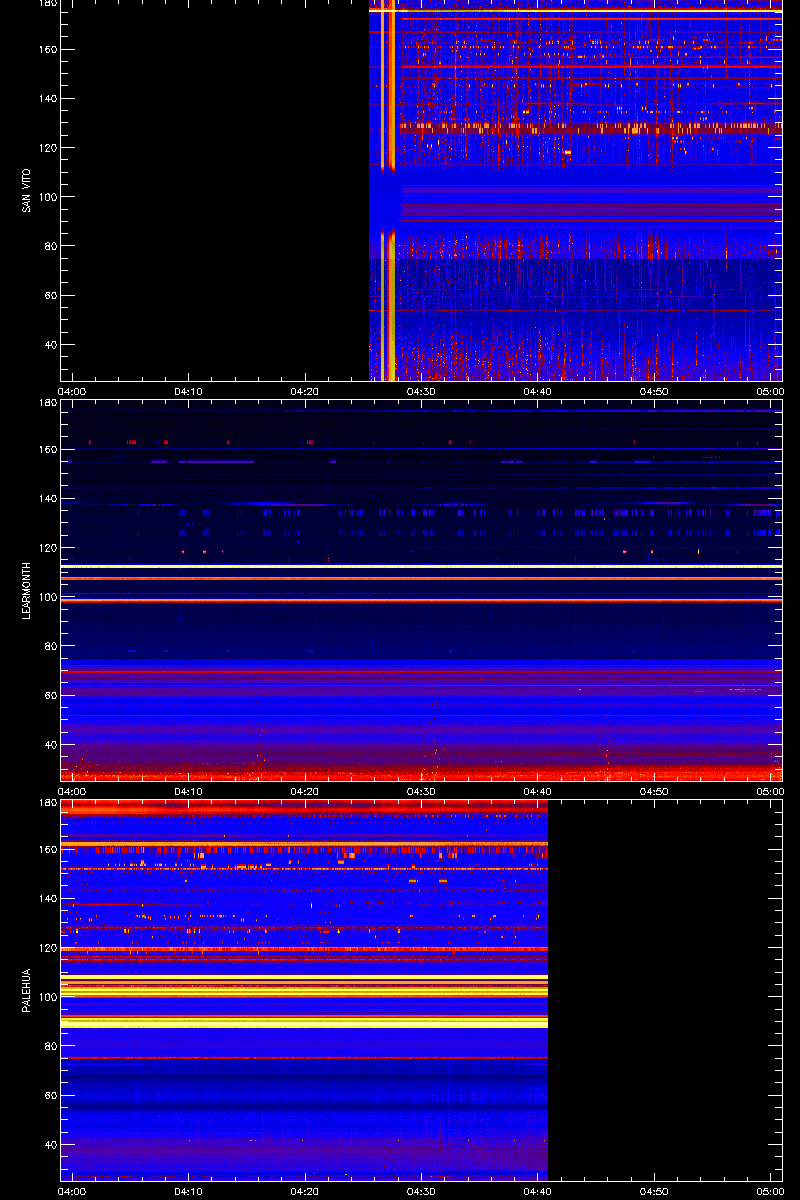This screenshot has height=1200, width=800.
Task: Select the Learmonth spectrogram panel
Action: coord(421,590)
